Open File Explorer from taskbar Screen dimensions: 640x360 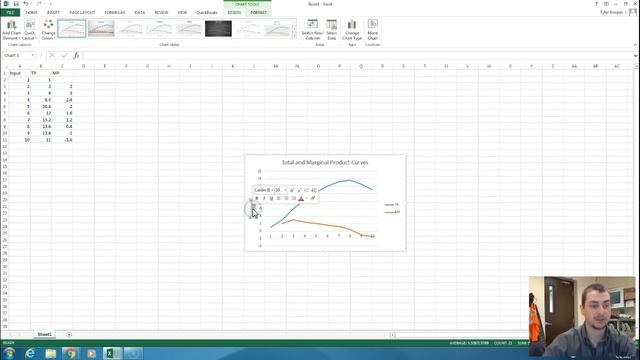point(51,353)
